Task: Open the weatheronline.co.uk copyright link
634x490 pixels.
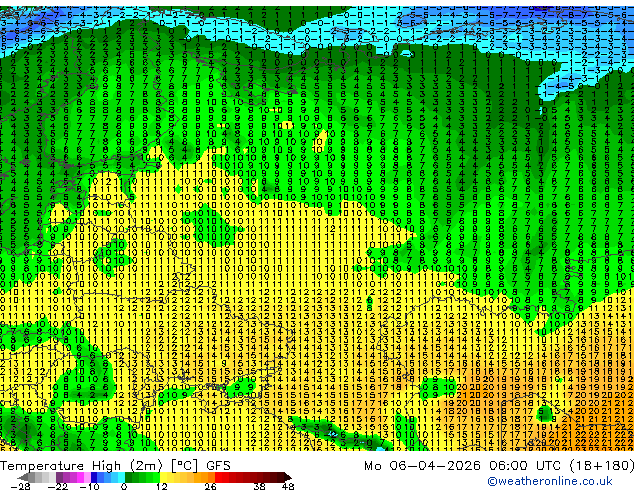Action: click(550, 481)
